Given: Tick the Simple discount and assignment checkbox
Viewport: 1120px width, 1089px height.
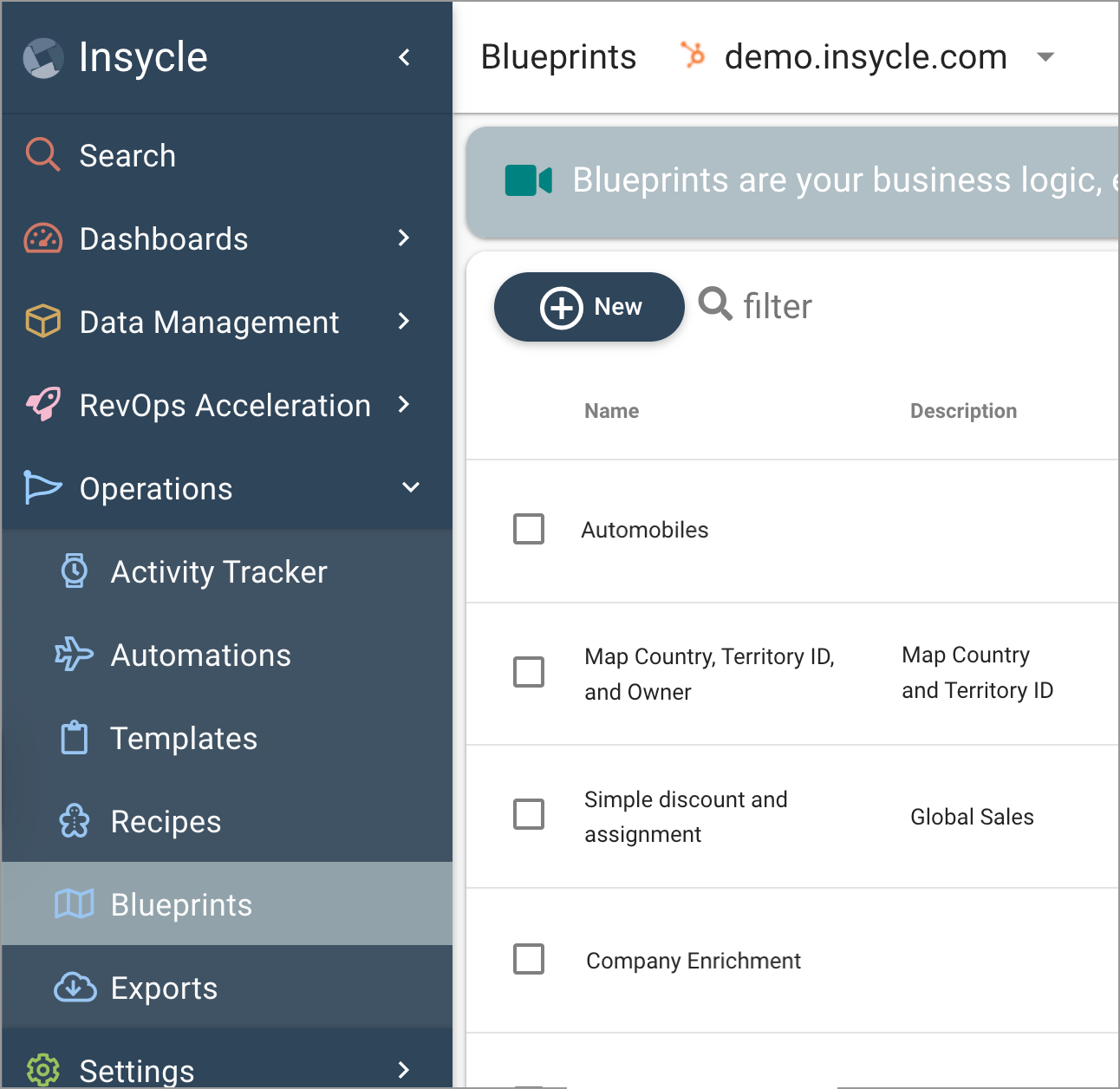Looking at the screenshot, I should coord(529,814).
